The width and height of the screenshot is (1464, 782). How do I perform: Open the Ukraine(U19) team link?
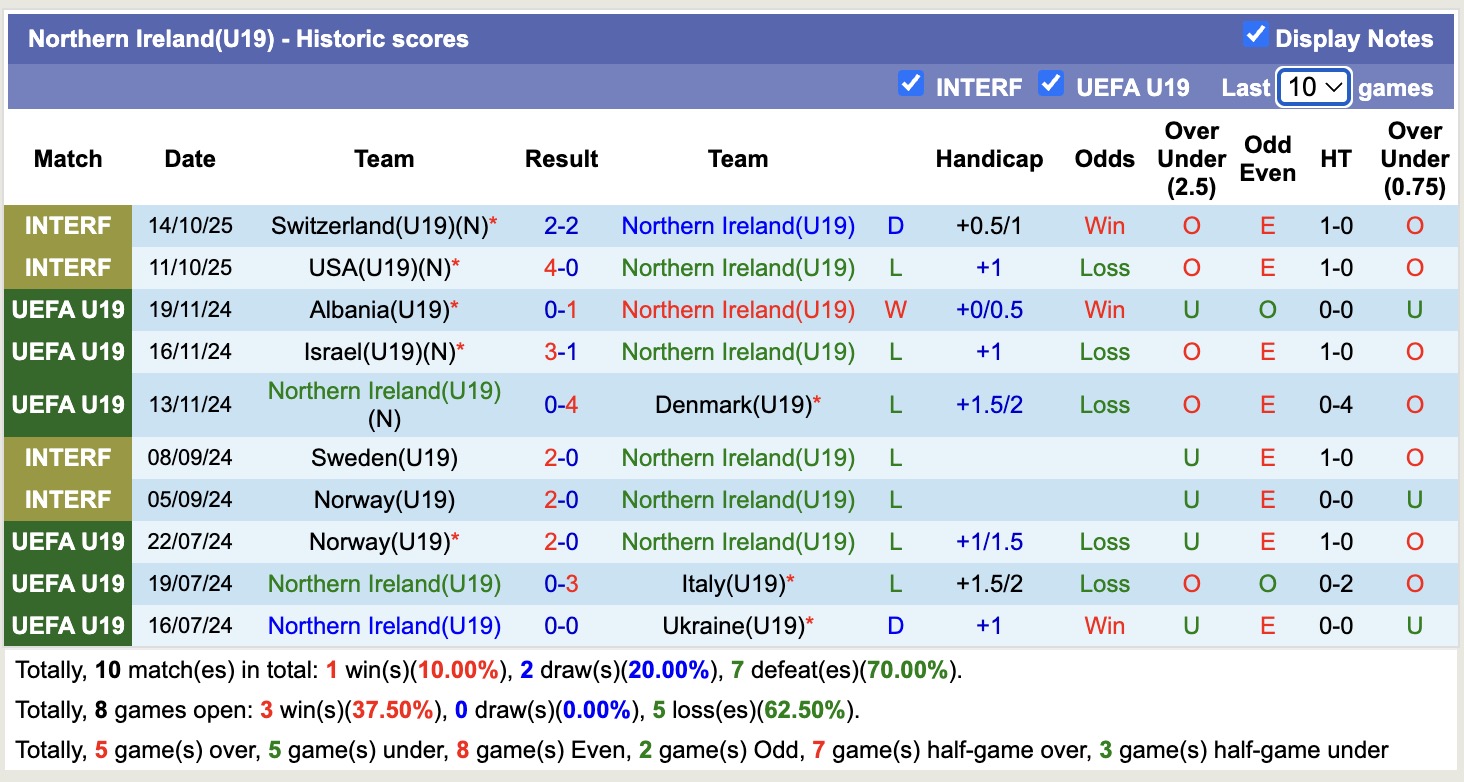tap(732, 626)
